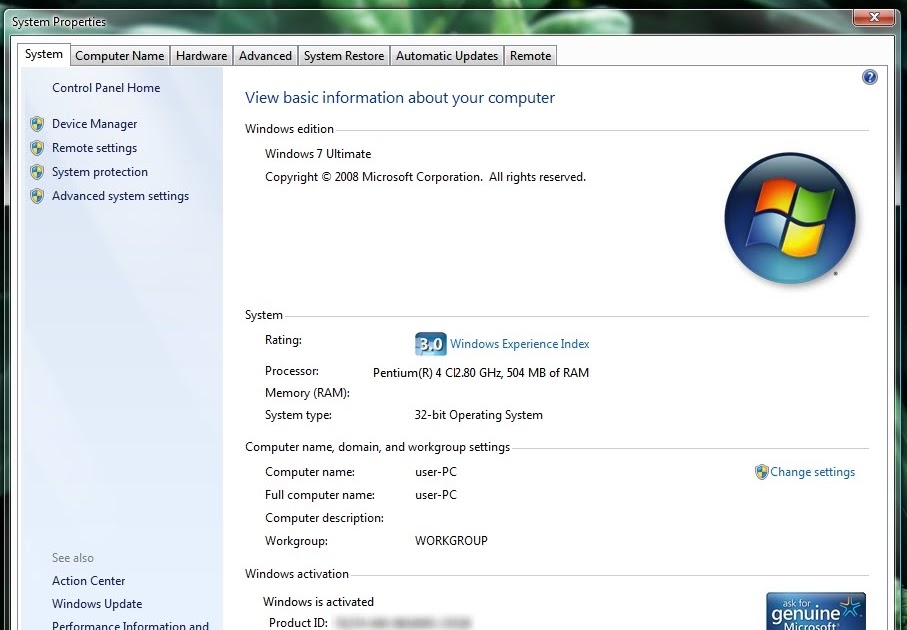The height and width of the screenshot is (630, 907).
Task: Open the Hardware tab
Action: click(200, 55)
